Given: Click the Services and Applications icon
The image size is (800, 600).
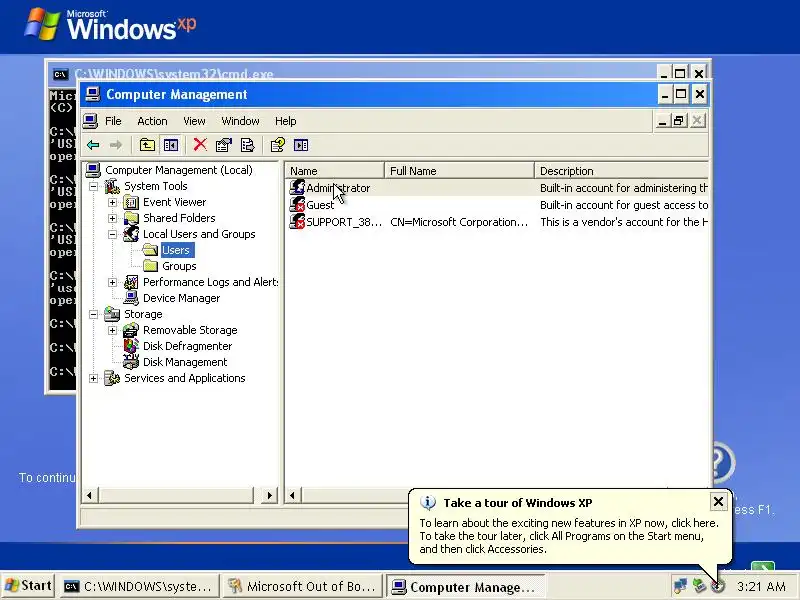Looking at the screenshot, I should point(112,378).
